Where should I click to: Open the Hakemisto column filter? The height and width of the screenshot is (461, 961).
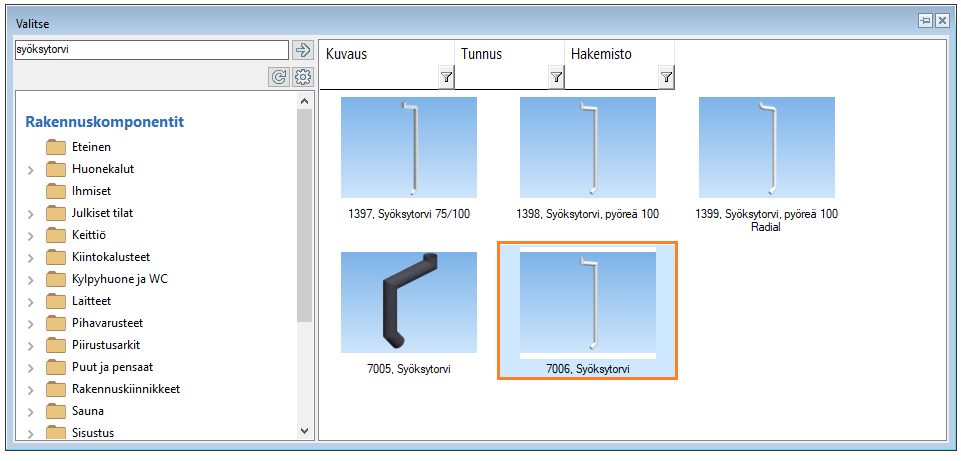pos(666,77)
